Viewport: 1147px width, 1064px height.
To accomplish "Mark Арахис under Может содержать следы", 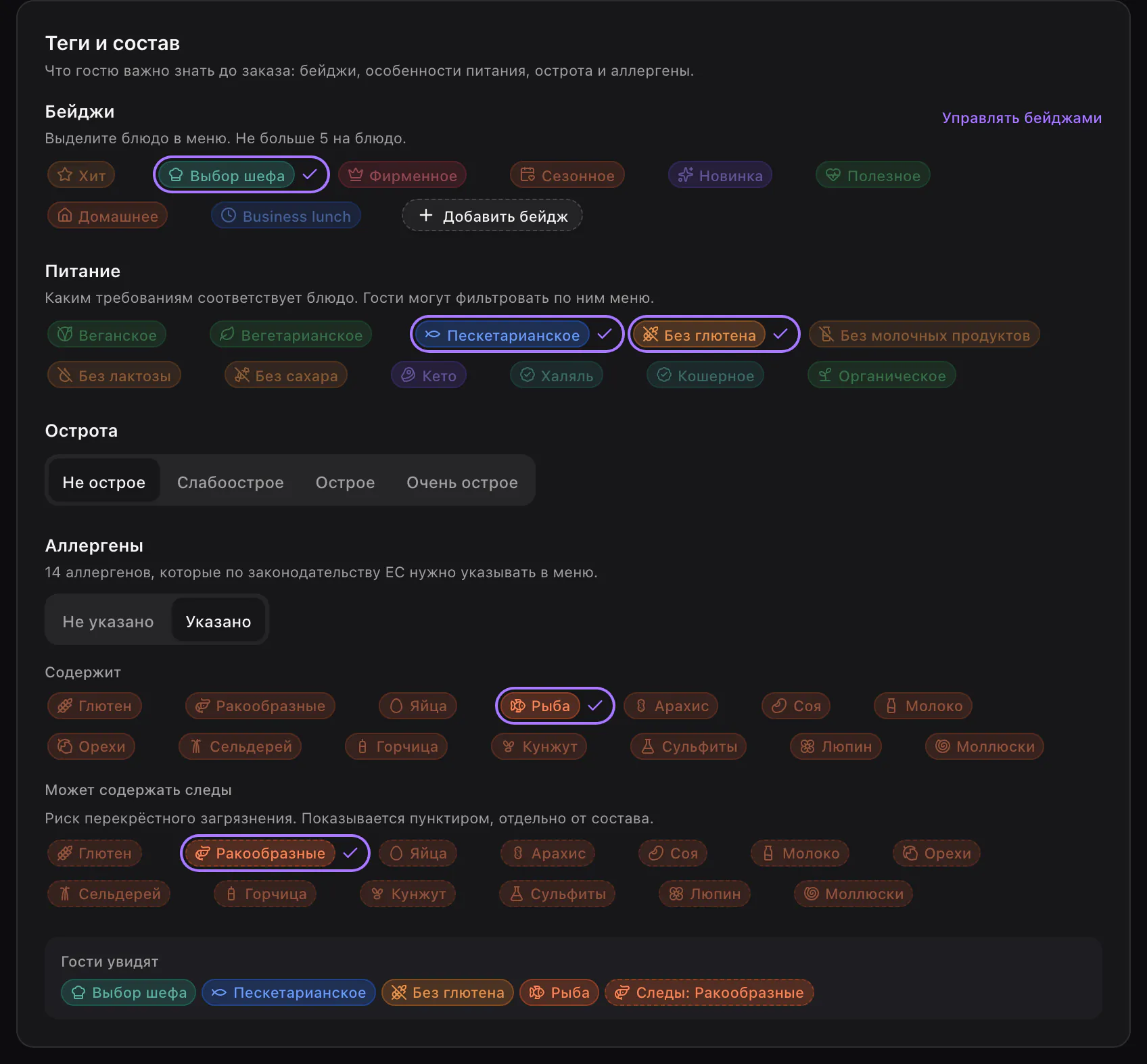I will click(x=548, y=853).
